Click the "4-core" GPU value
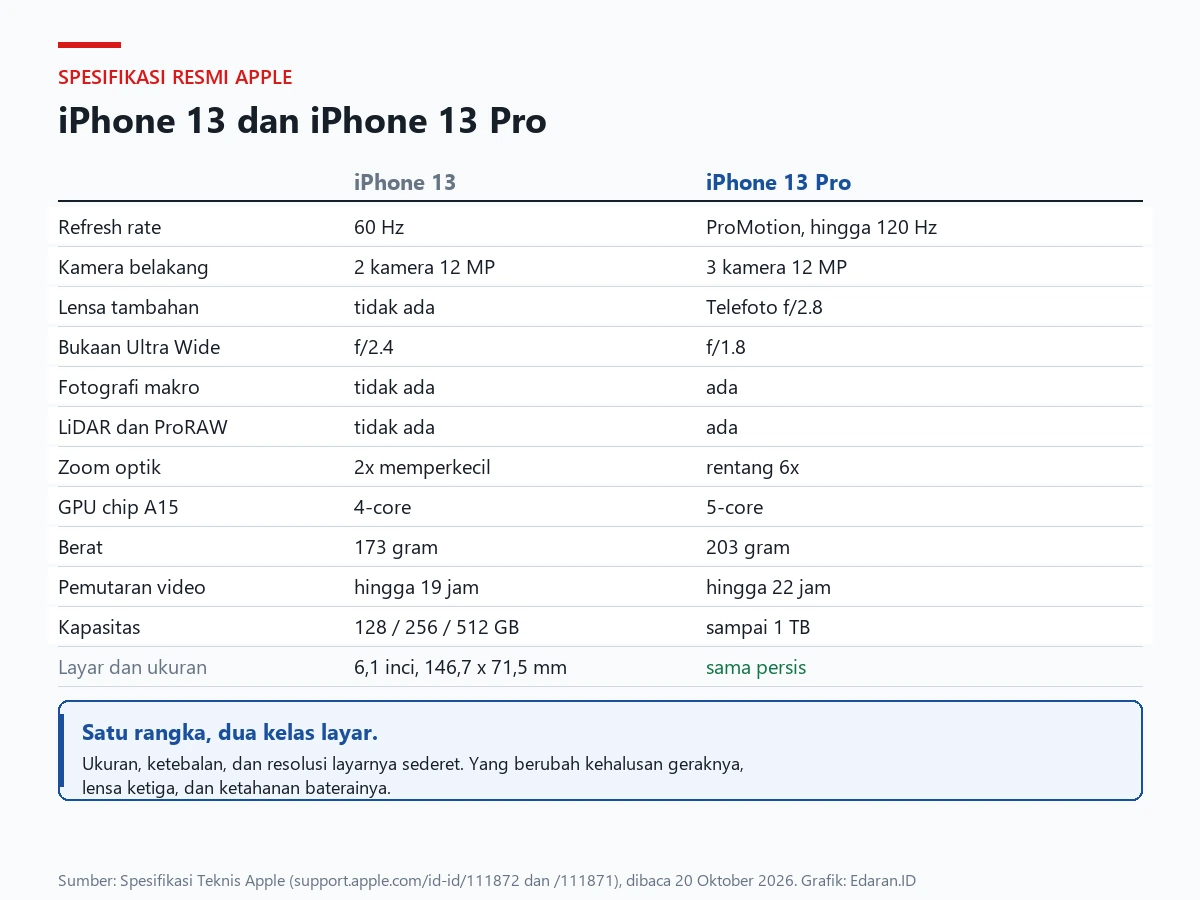The width and height of the screenshot is (1200, 900). pyautogui.click(x=382, y=507)
